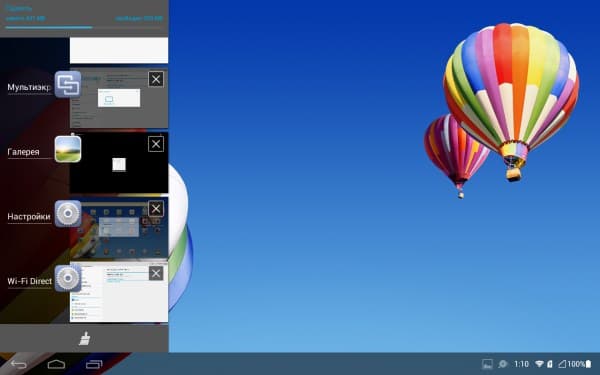The image size is (600, 375).
Task: Open the Wi-Fi Direct preview thumbnail
Action: point(119,292)
